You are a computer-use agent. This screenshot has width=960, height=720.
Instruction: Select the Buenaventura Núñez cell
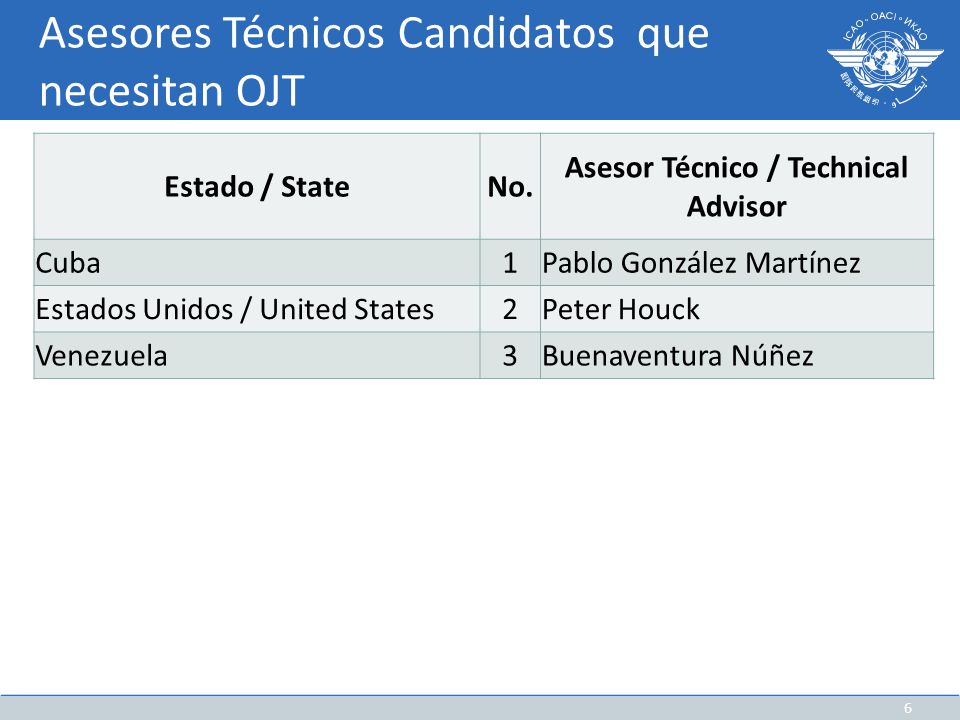click(x=737, y=356)
